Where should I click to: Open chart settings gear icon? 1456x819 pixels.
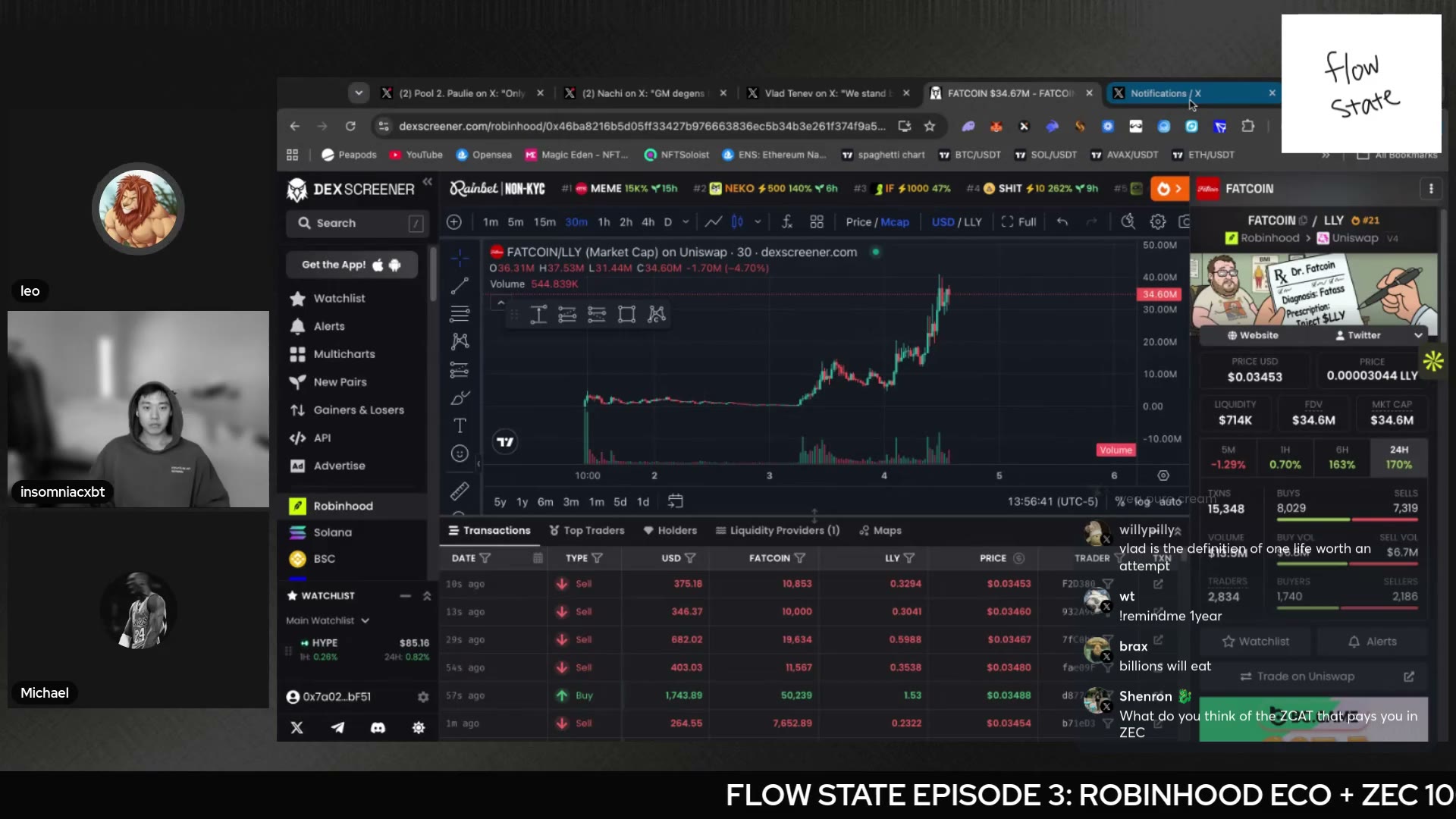(1157, 221)
